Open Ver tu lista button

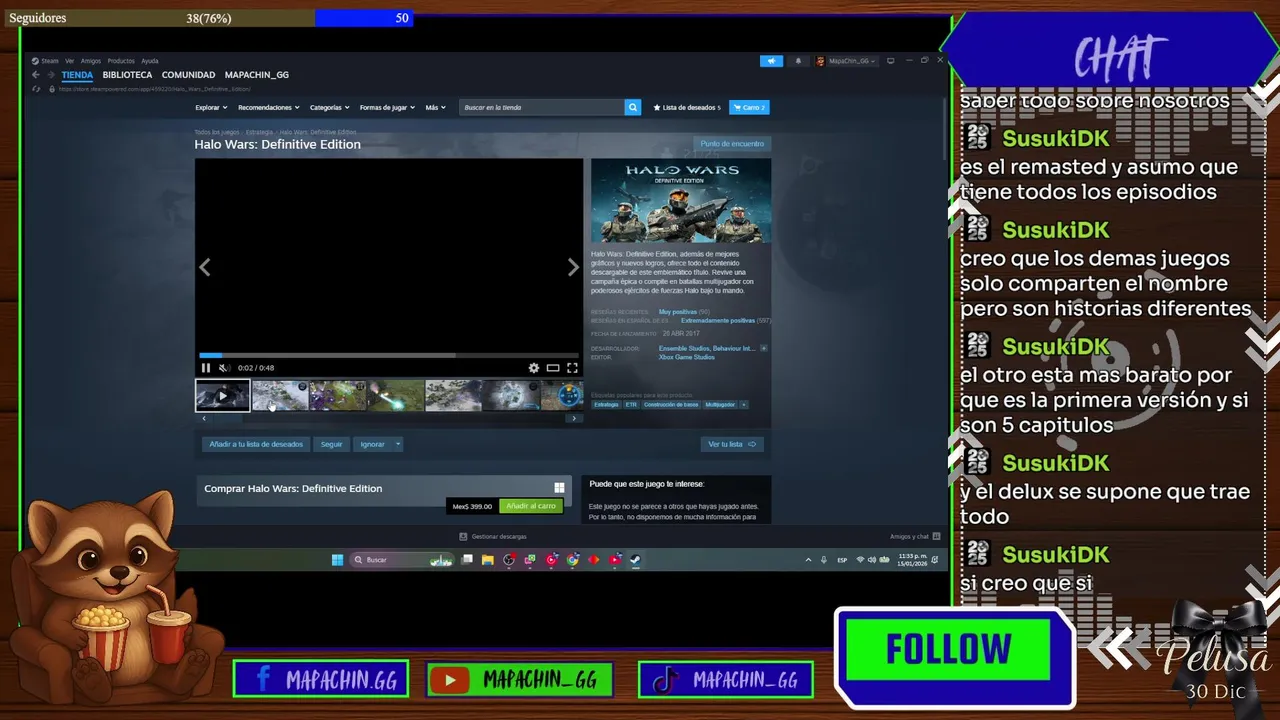732,444
